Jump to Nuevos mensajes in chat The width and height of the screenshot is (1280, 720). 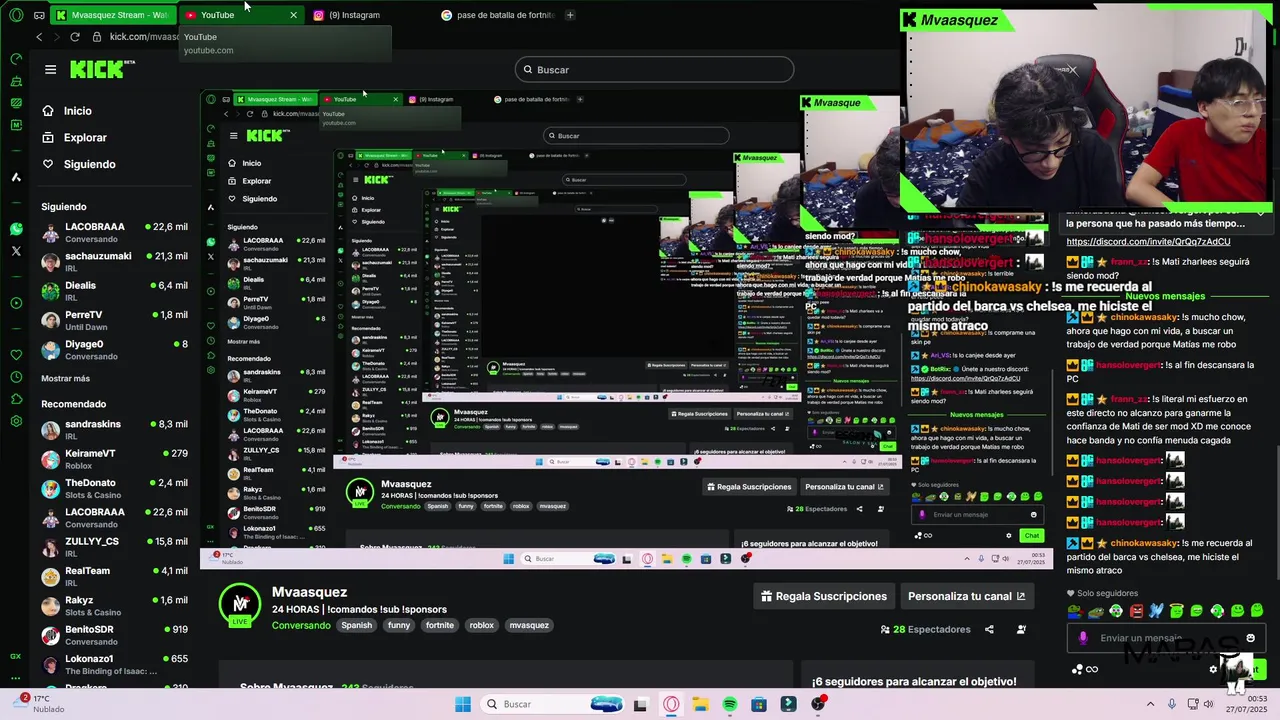(1165, 296)
